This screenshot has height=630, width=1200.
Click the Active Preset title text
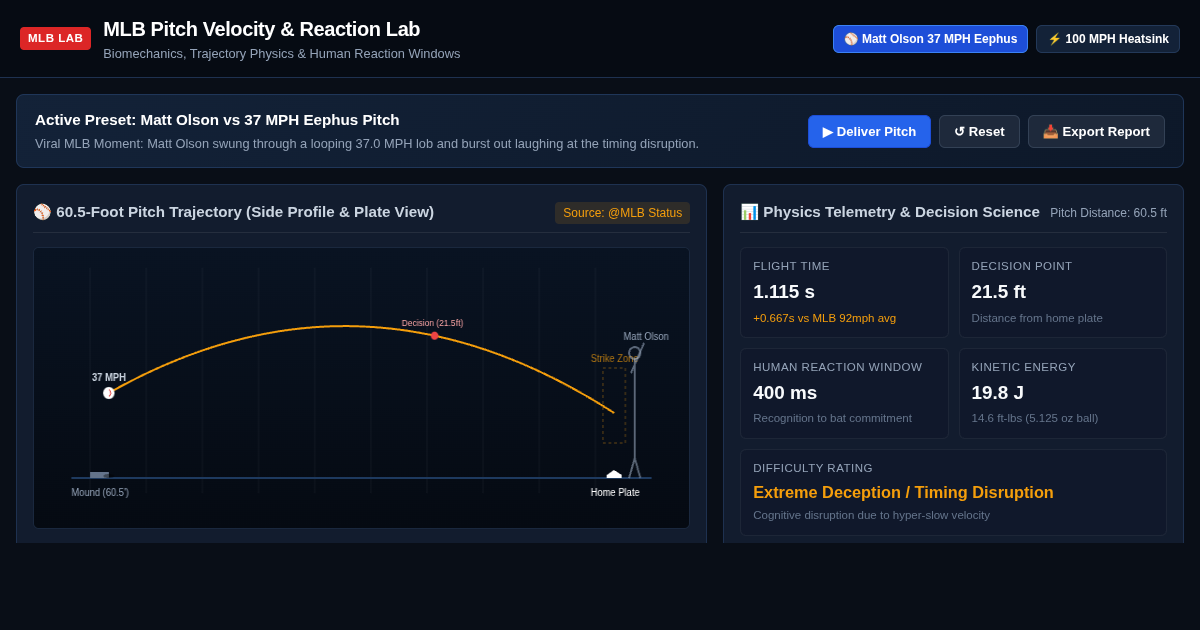217,120
